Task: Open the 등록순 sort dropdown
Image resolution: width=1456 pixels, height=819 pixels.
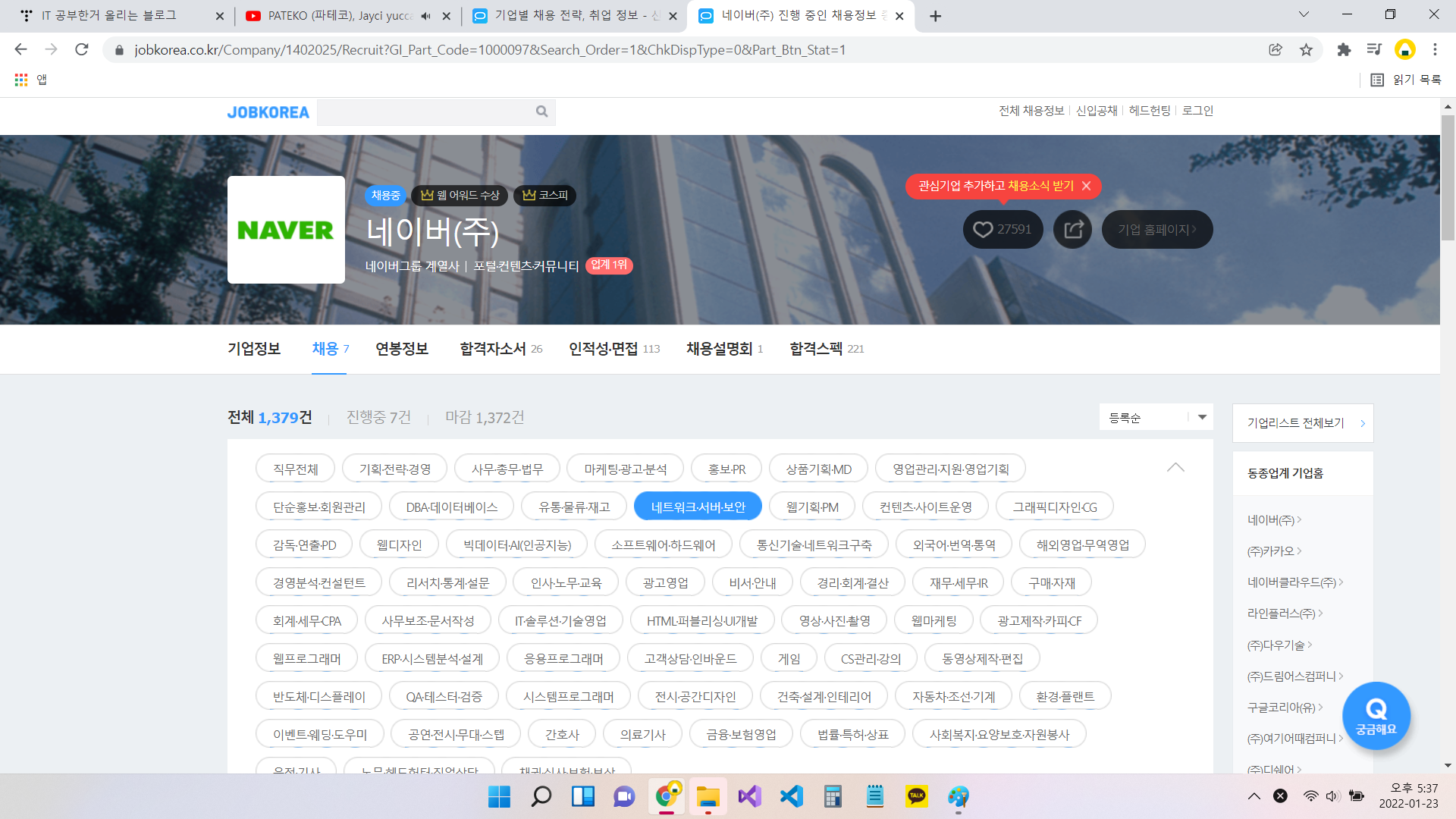Action: point(1156,417)
